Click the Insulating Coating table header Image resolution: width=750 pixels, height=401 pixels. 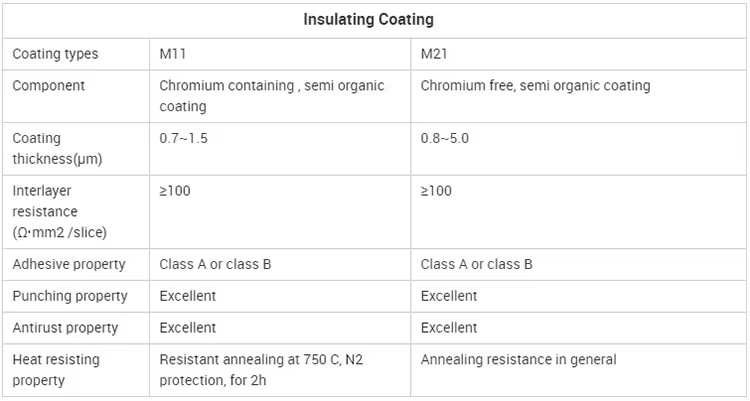click(368, 20)
